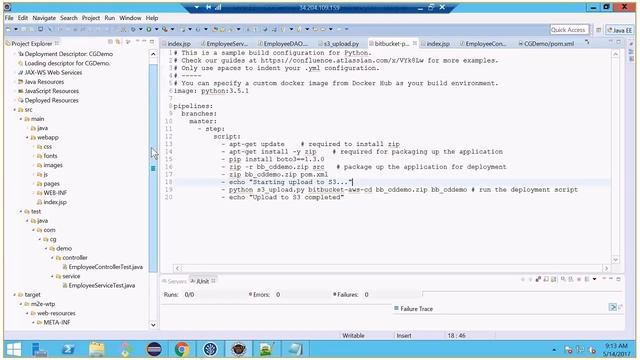Viewport: 640px width, 360px height.
Task: Collapse the test folder node
Action: click(21, 211)
